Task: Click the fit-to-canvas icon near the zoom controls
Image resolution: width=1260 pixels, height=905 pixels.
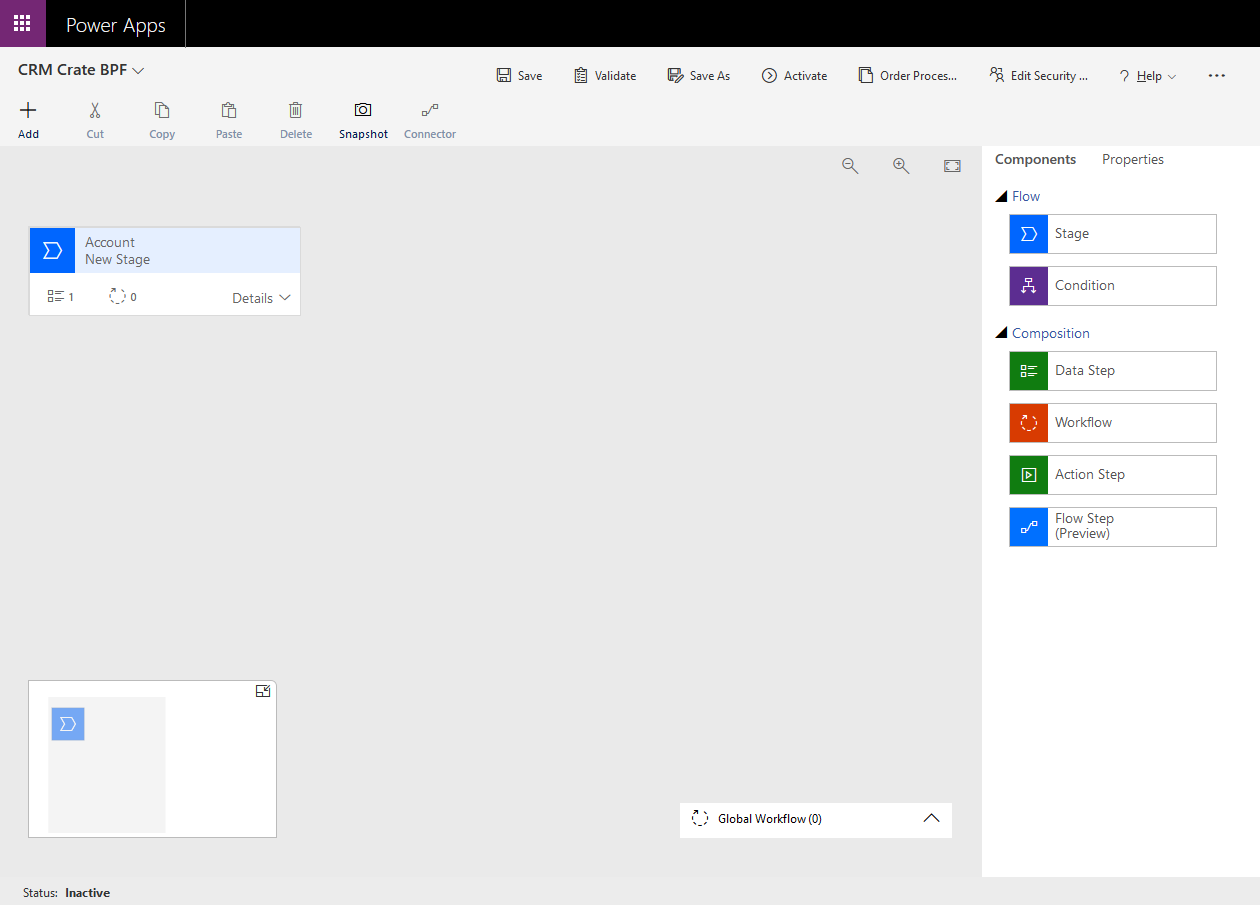Action: coord(952,165)
